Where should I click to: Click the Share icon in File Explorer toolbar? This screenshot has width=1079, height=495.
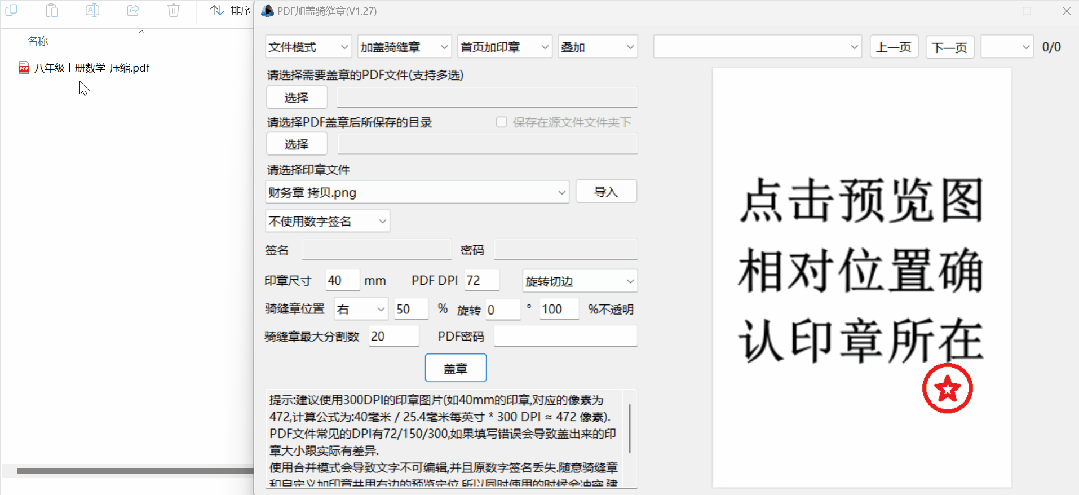(x=133, y=10)
